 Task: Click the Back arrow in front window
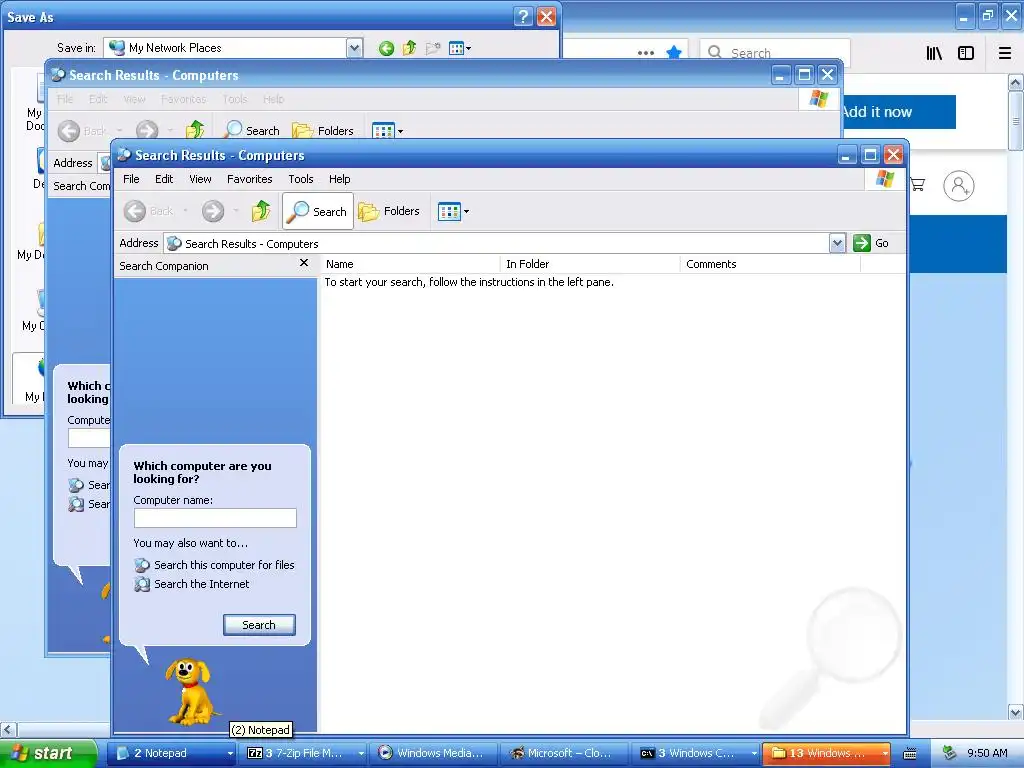click(135, 211)
